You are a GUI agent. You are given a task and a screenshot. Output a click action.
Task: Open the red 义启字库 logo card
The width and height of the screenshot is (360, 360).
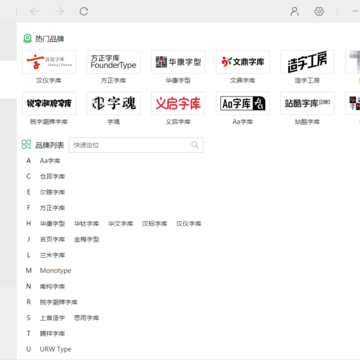click(x=178, y=103)
